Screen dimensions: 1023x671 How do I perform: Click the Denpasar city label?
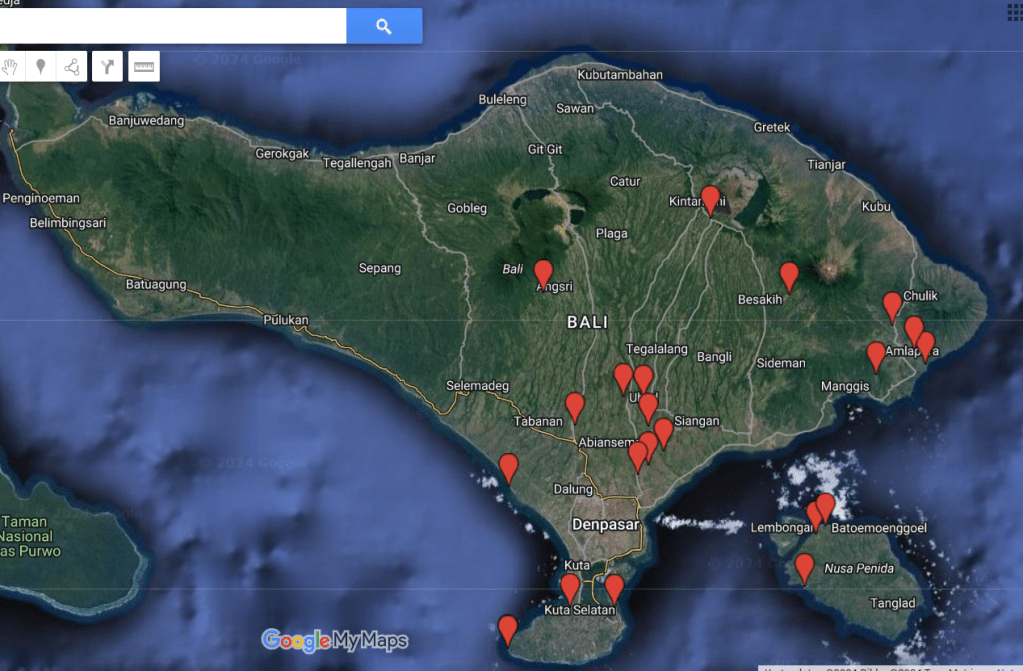click(x=604, y=525)
